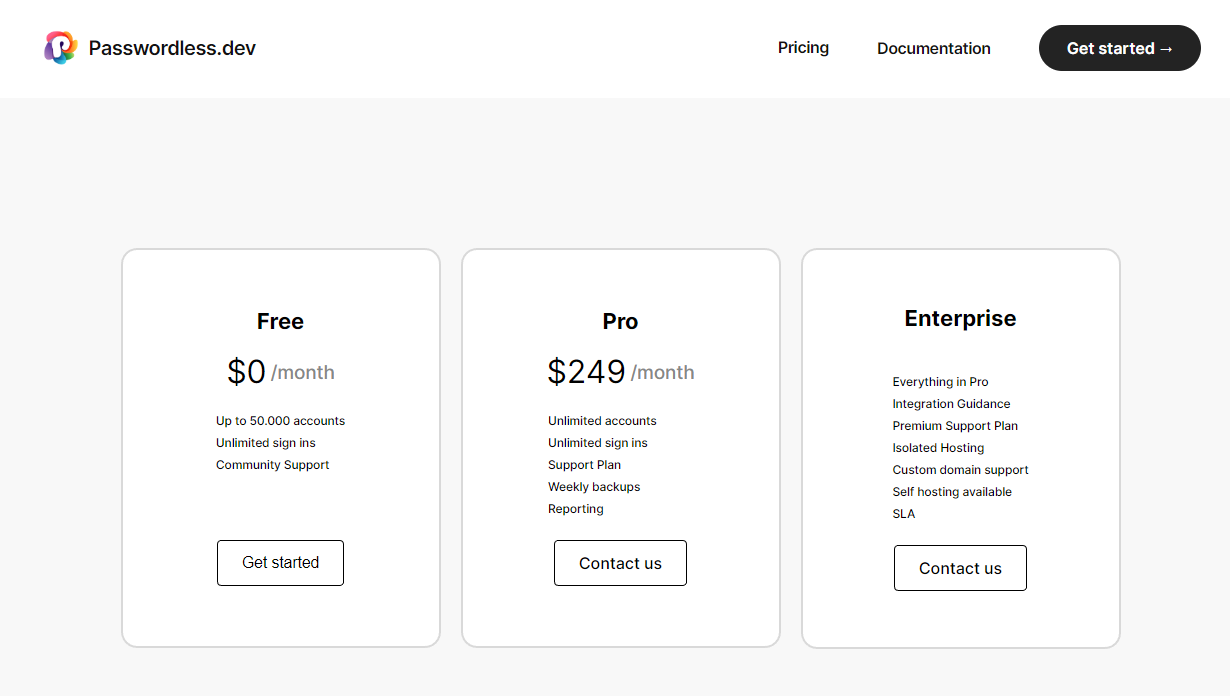Click the Up to 50.000 accounts feature
1230x696 pixels.
[280, 421]
